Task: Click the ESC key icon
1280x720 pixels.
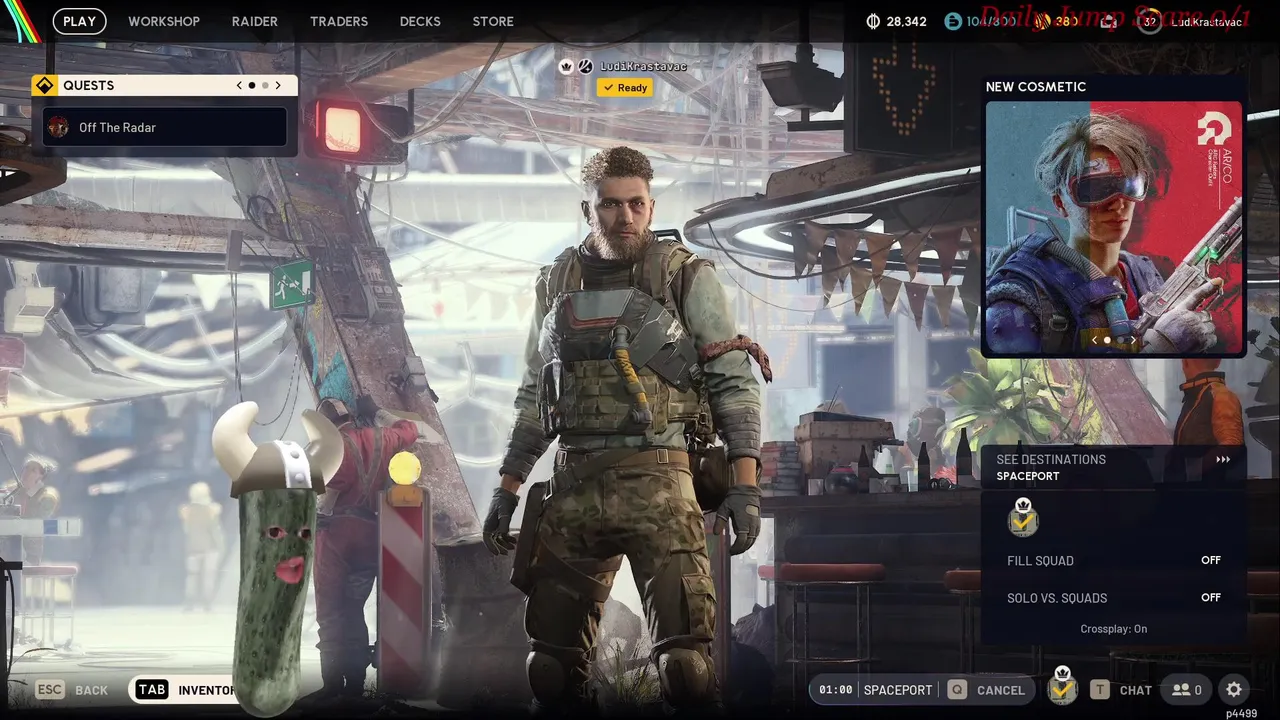Action: point(51,690)
